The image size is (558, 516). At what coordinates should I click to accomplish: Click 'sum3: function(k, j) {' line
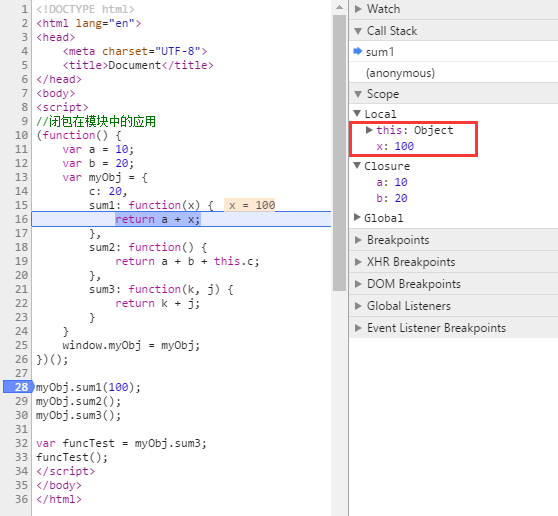[161, 289]
